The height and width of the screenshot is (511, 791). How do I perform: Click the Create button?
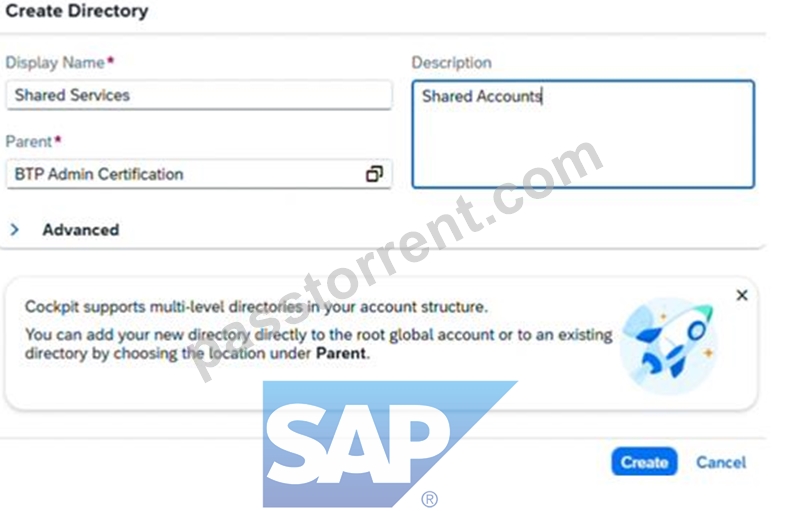pyautogui.click(x=644, y=462)
